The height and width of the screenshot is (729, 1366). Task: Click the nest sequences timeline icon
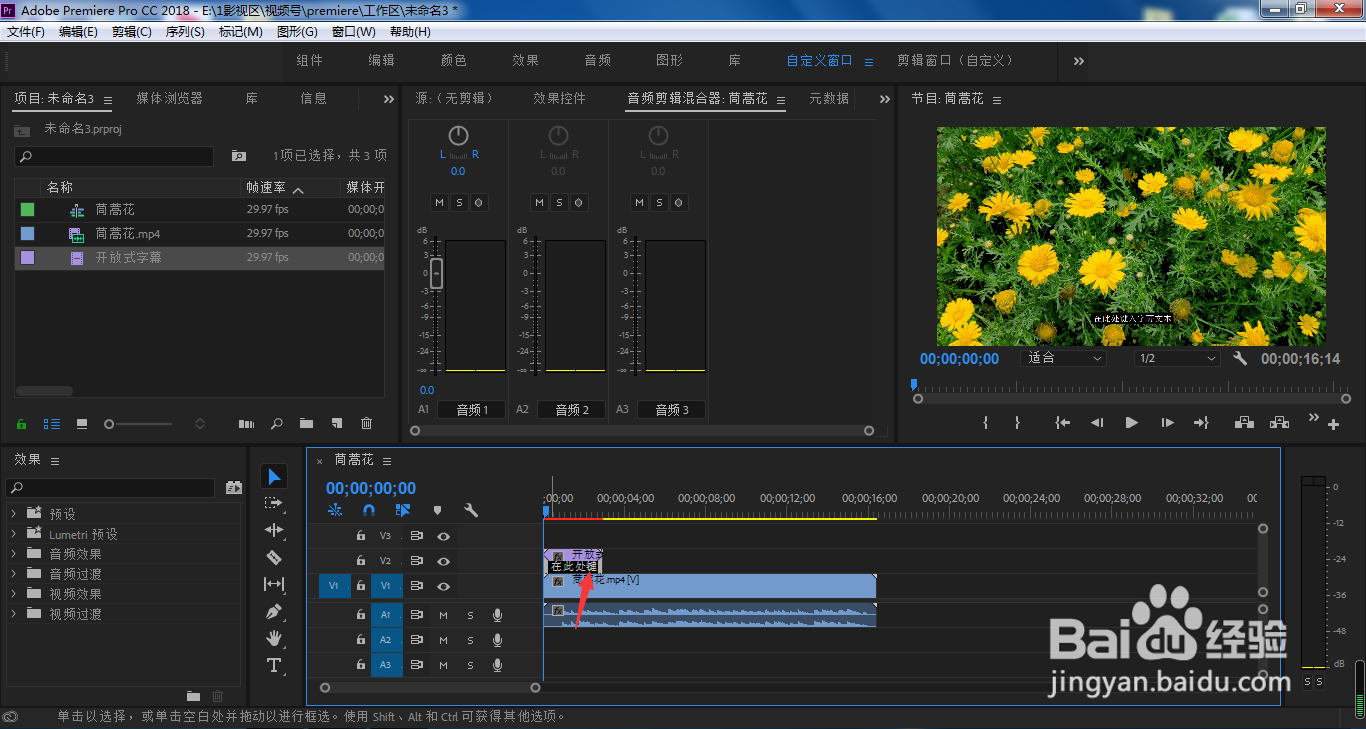[x=334, y=510]
